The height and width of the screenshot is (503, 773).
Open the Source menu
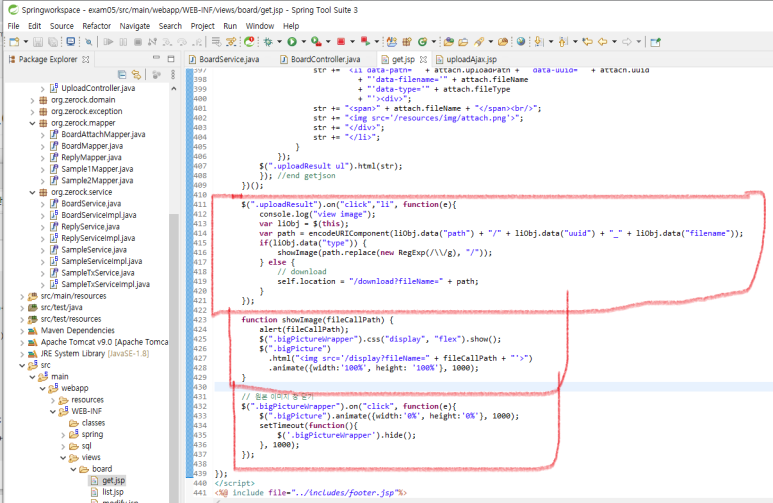62,26
